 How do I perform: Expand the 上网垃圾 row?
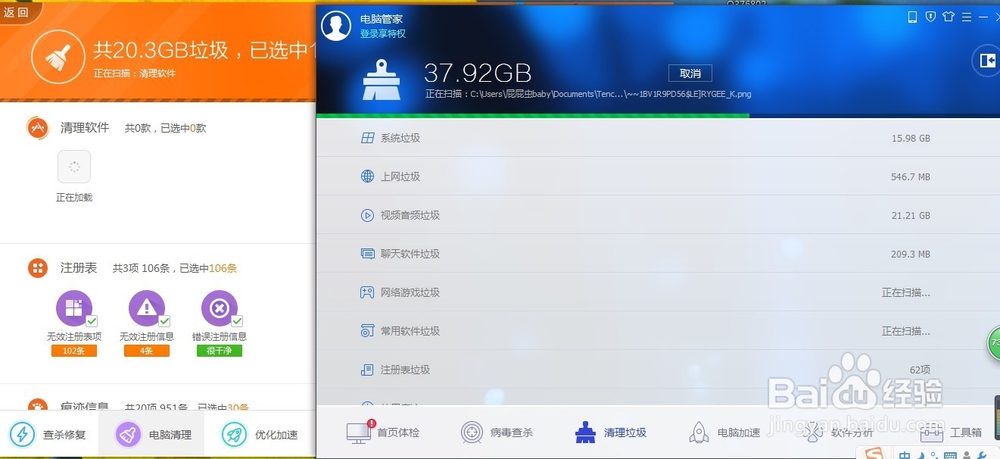point(658,177)
